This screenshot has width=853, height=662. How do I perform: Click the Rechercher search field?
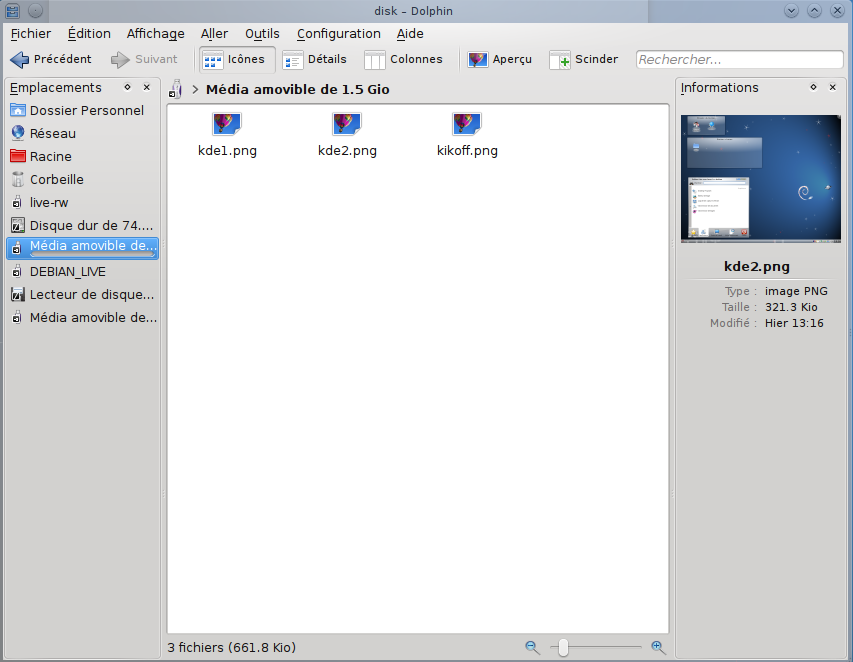click(739, 60)
